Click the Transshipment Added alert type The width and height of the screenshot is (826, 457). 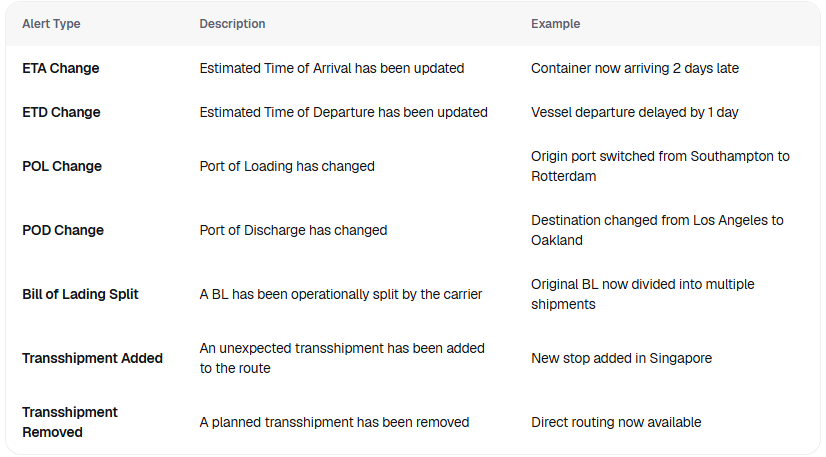click(x=92, y=358)
